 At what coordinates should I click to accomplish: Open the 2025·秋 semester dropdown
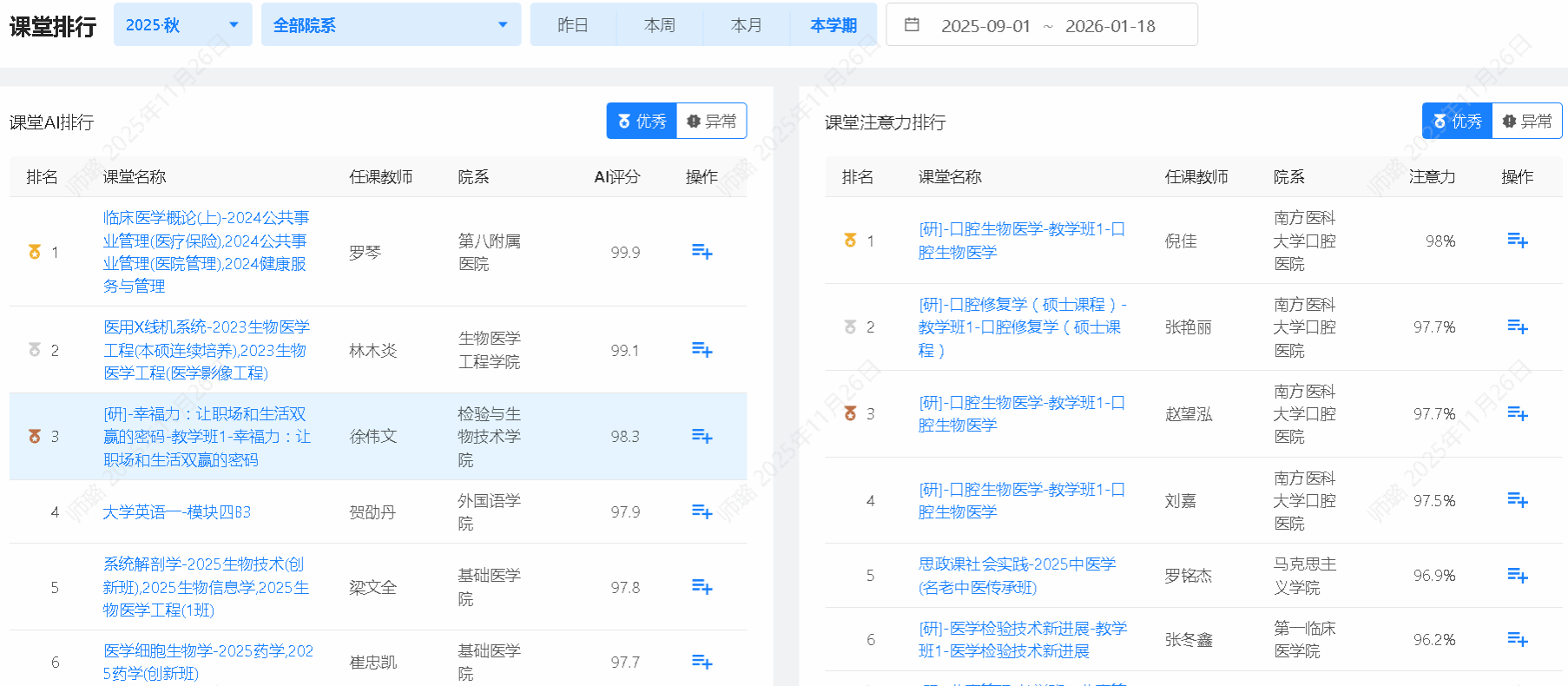pos(182,25)
